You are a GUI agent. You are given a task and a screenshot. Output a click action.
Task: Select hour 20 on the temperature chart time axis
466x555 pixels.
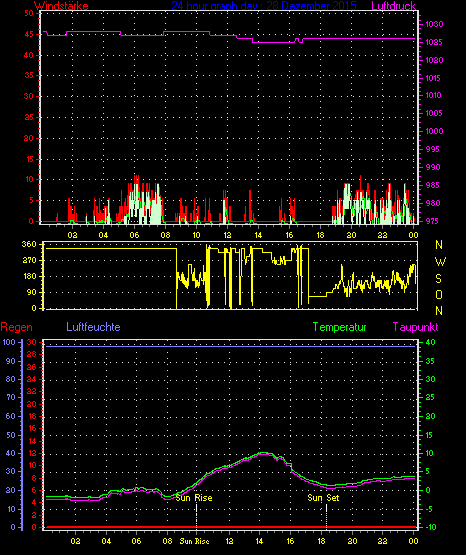coord(352,541)
